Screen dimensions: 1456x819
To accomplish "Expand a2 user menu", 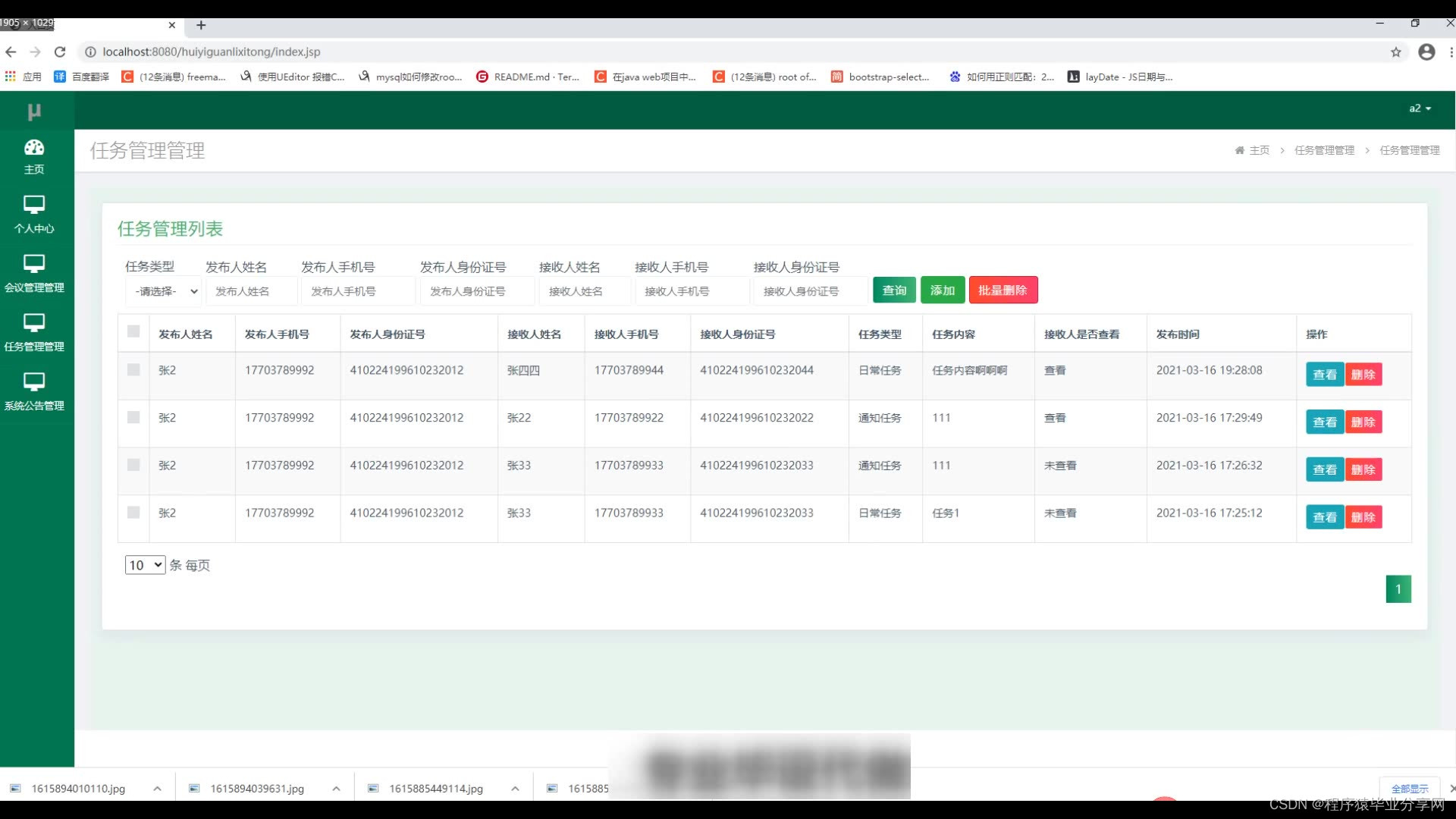I will [x=1420, y=108].
